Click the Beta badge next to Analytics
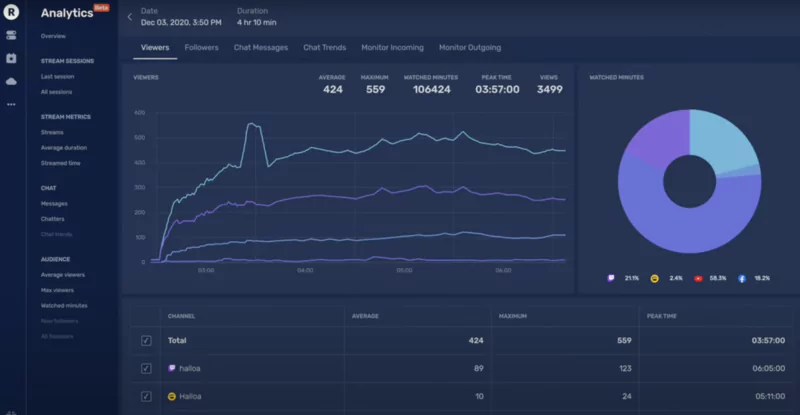This screenshot has height=415, width=800. coord(102,7)
